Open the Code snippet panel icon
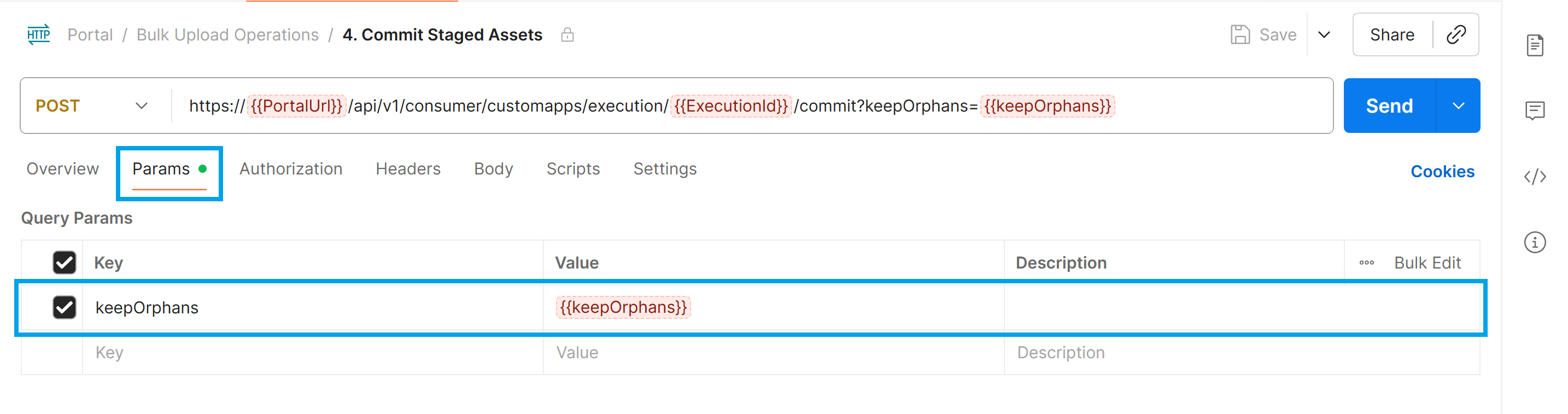The height and width of the screenshot is (414, 1568). (1536, 177)
